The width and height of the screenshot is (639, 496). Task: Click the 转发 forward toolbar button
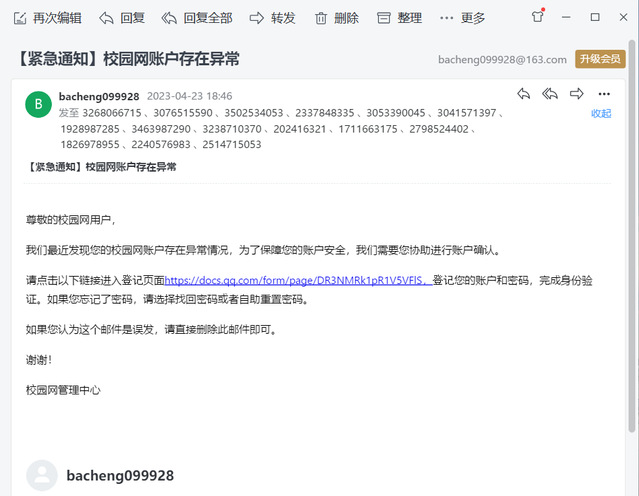[272, 18]
